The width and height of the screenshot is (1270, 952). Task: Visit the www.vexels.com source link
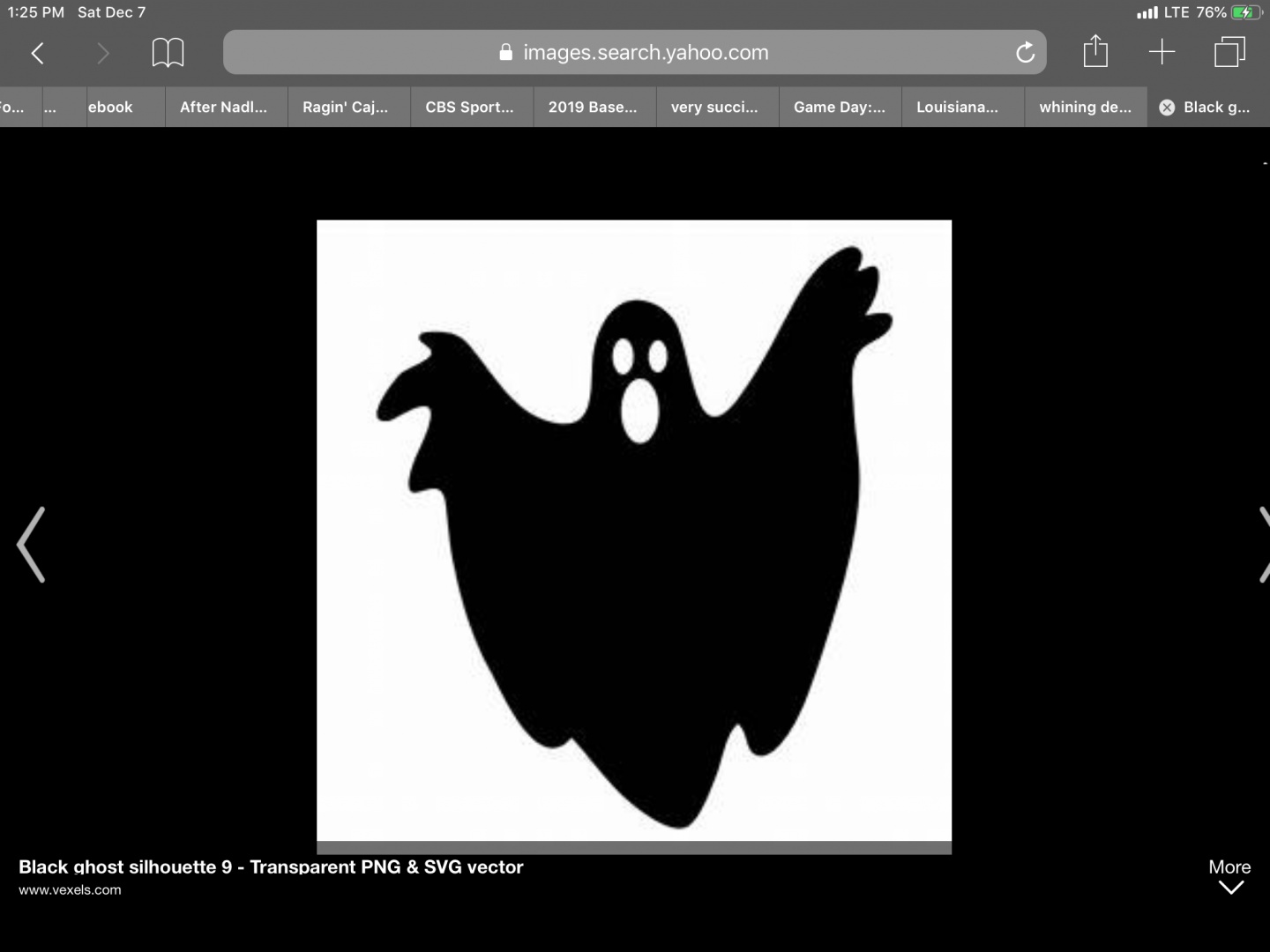[x=71, y=890]
